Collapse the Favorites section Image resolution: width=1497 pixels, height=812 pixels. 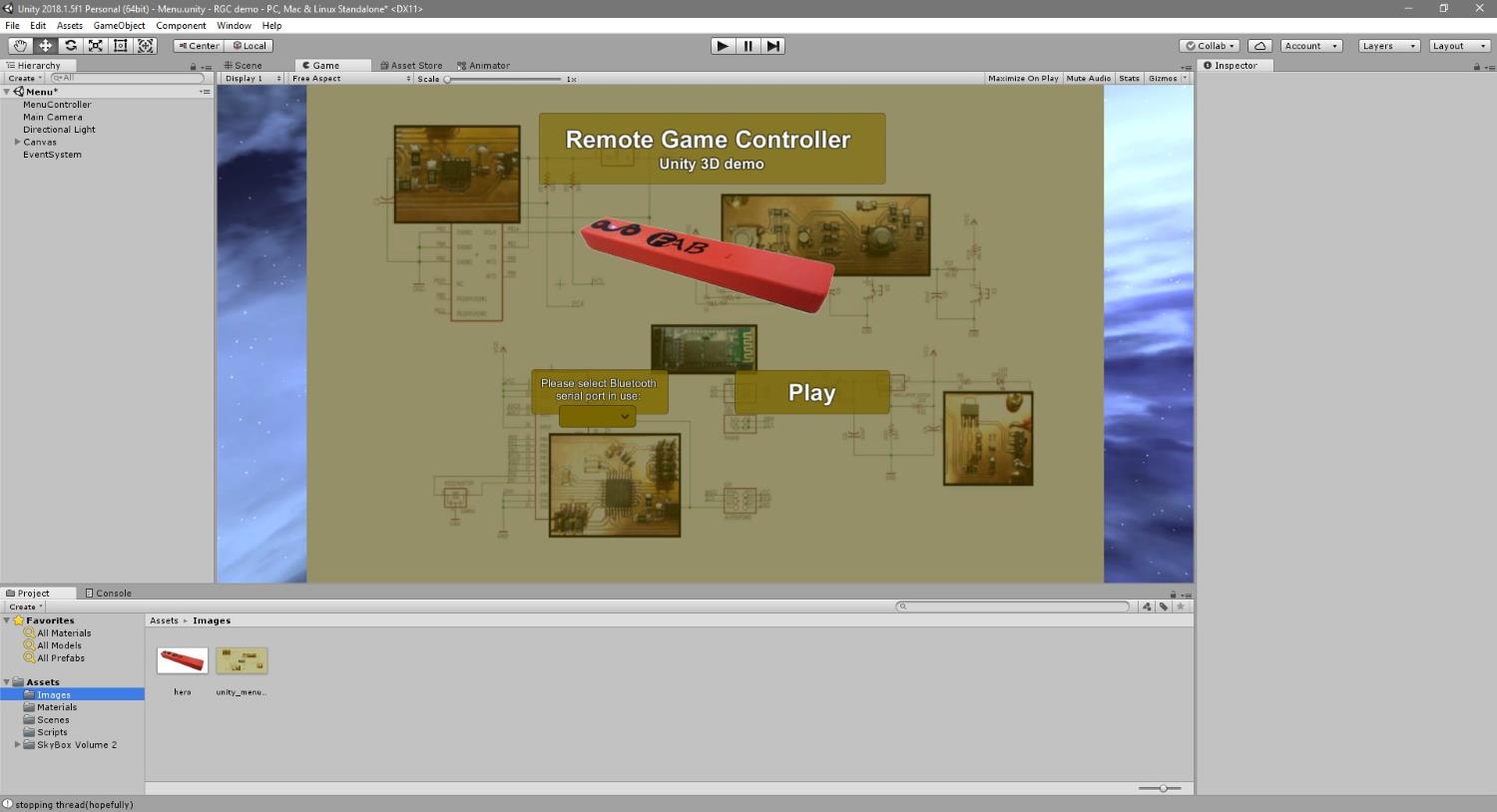7,620
